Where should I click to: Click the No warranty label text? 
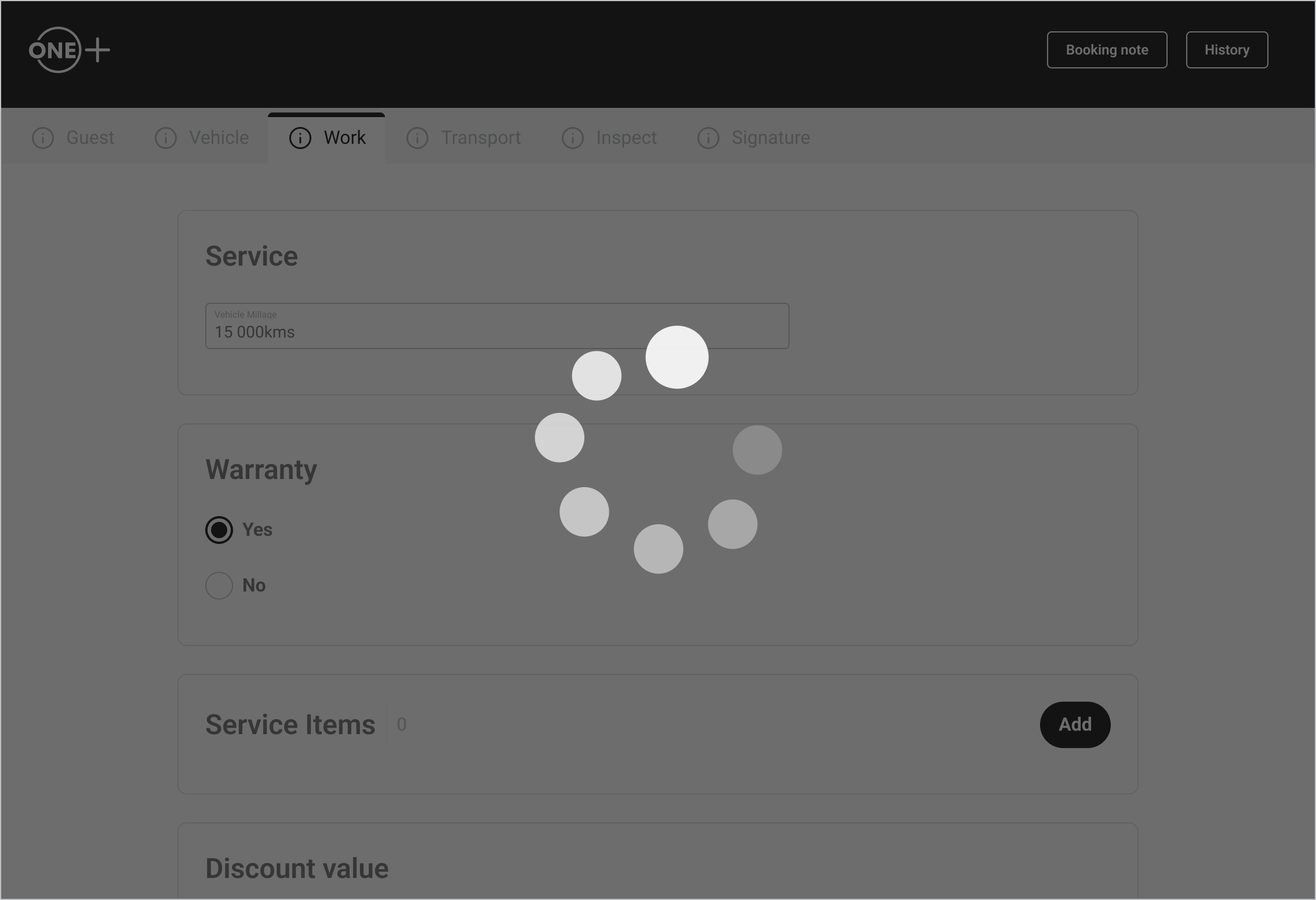(254, 586)
